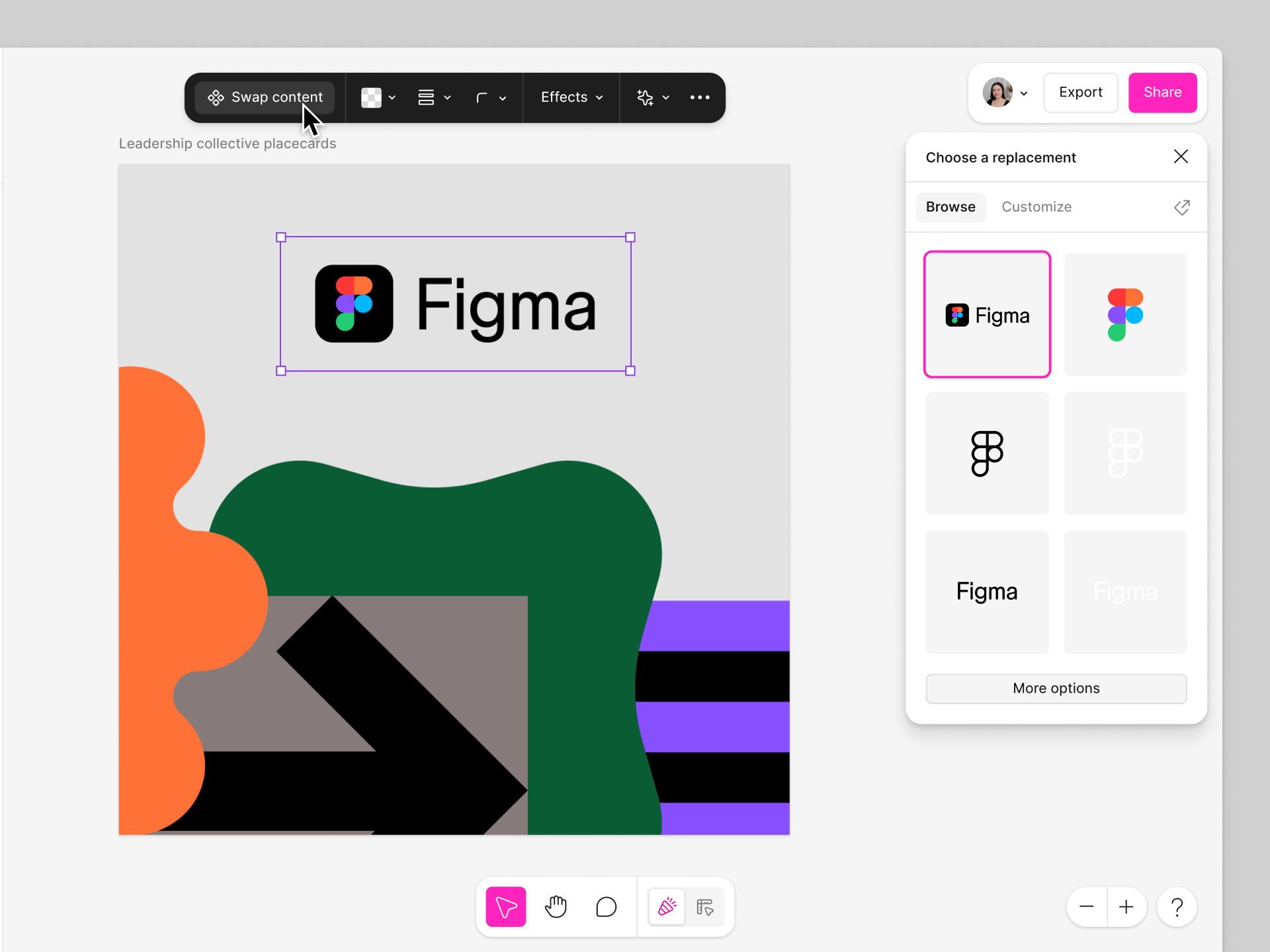Open the Effects dropdown
Image resolution: width=1270 pixels, height=952 pixels.
571,97
